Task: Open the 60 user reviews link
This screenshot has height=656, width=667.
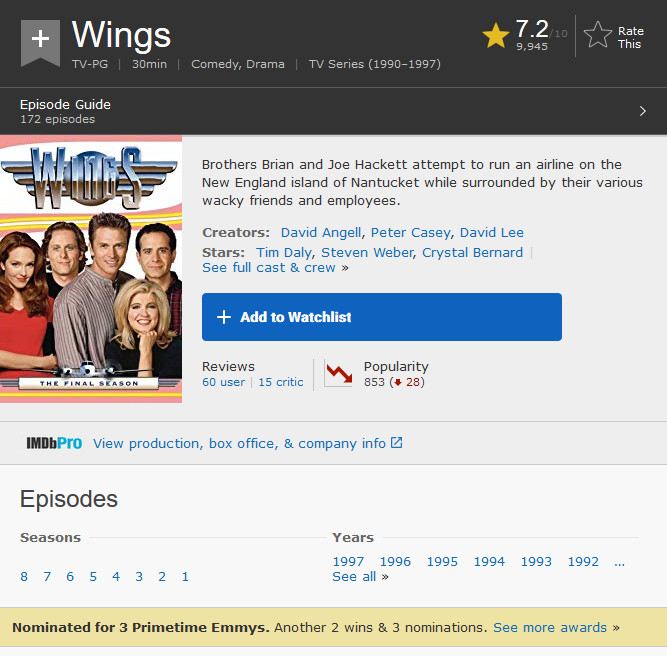Action: (x=224, y=382)
